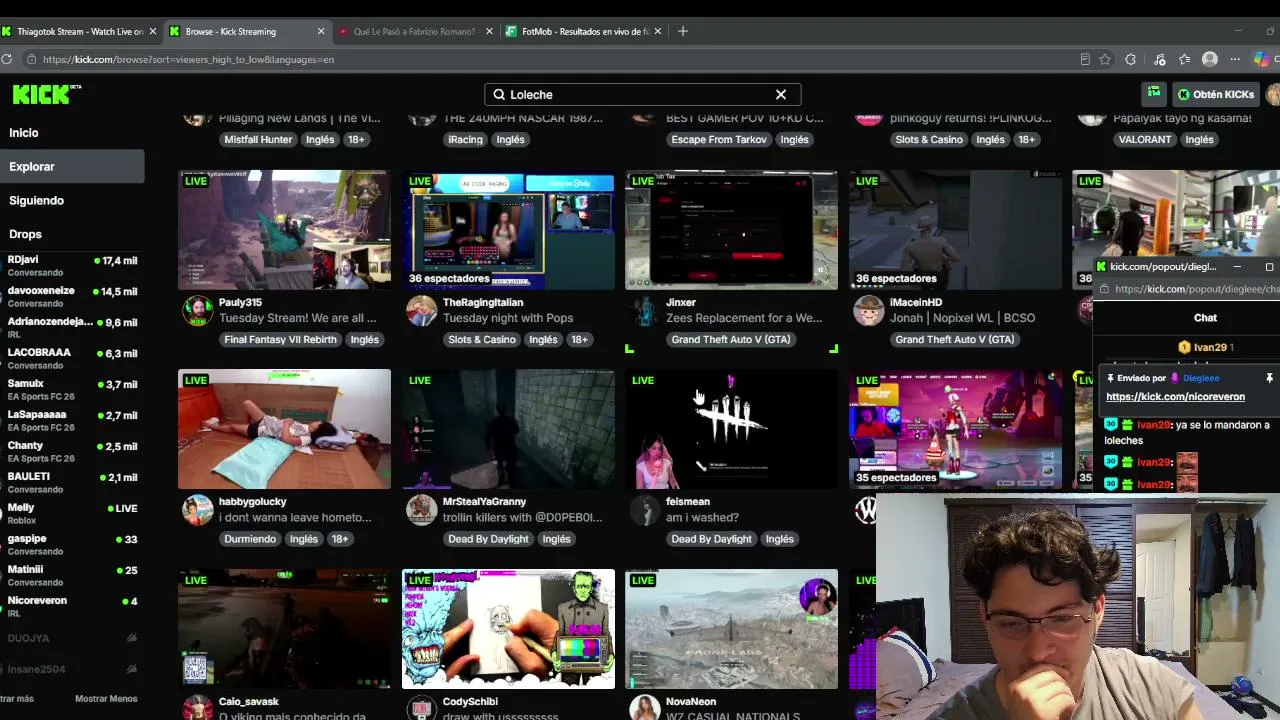This screenshot has width=1280, height=720.
Task: Open felsmean Dead By Daylight thumbnail
Action: 731,429
